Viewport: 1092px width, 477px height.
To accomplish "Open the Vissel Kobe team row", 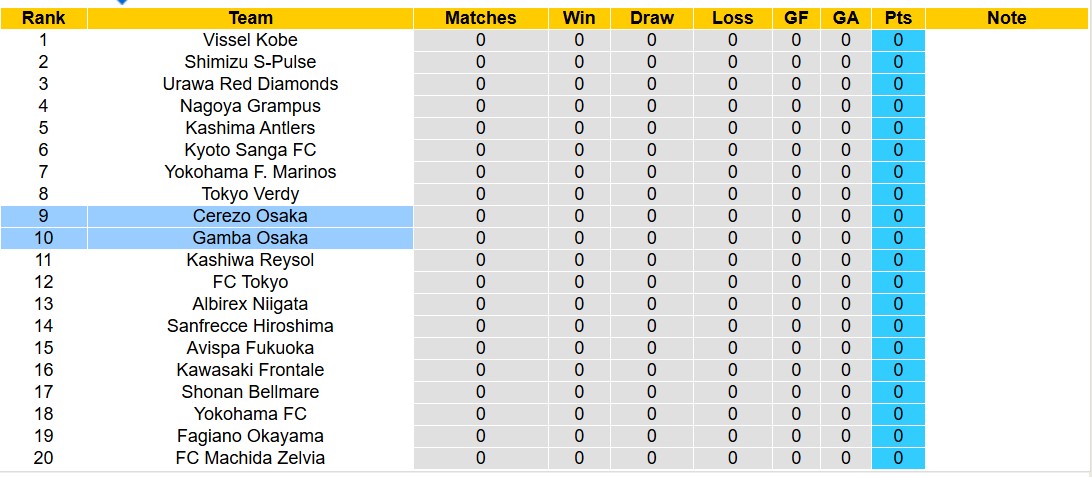I will tap(250, 40).
